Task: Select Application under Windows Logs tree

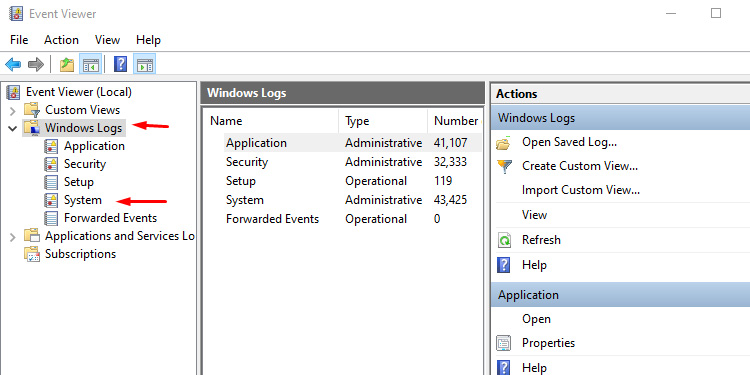Action: click(94, 146)
